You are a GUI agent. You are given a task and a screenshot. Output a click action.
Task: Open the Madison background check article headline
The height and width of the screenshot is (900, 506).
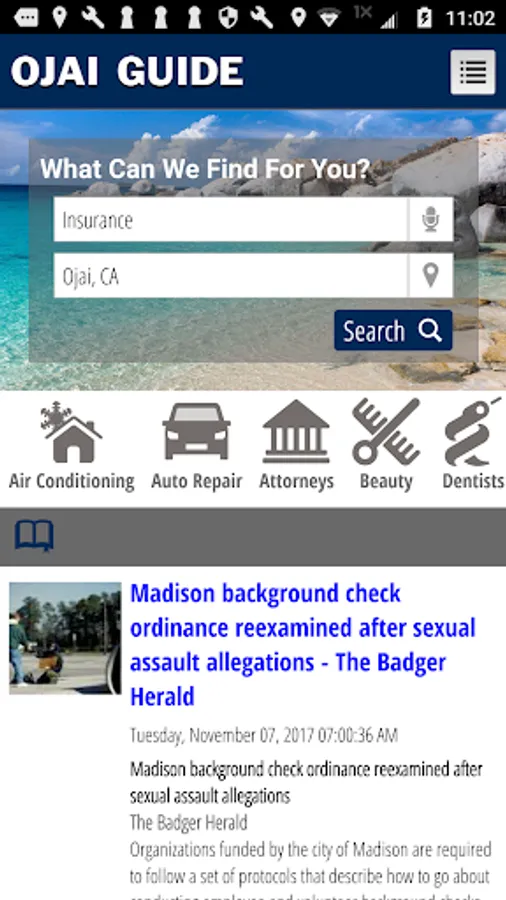(303, 645)
